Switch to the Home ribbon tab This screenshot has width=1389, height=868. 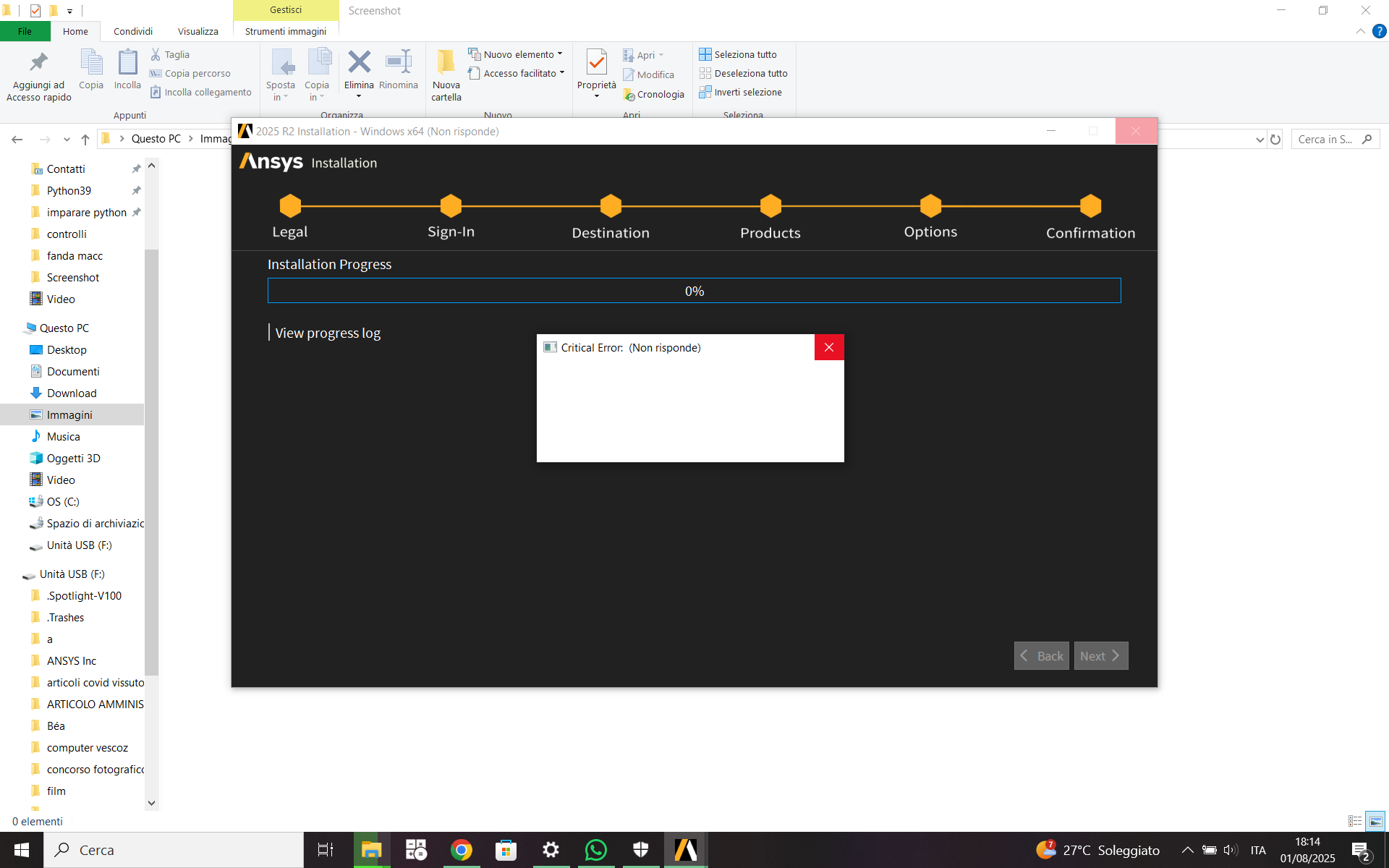point(75,31)
